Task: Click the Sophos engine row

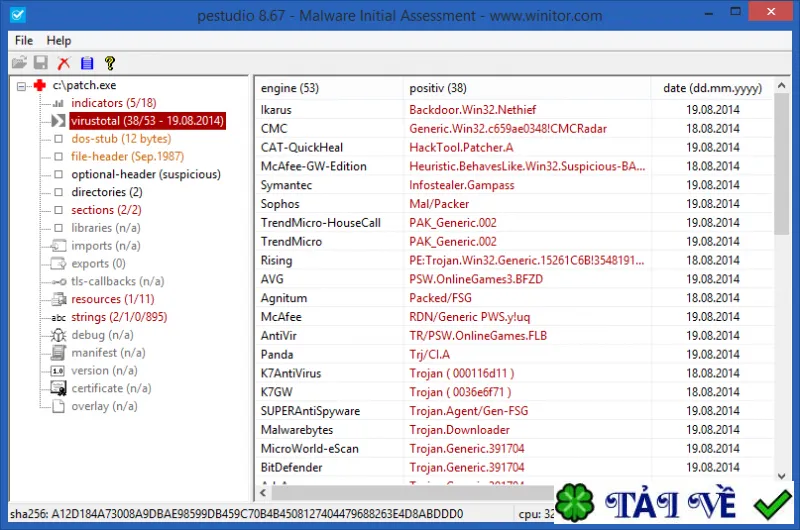Action: [x=514, y=204]
